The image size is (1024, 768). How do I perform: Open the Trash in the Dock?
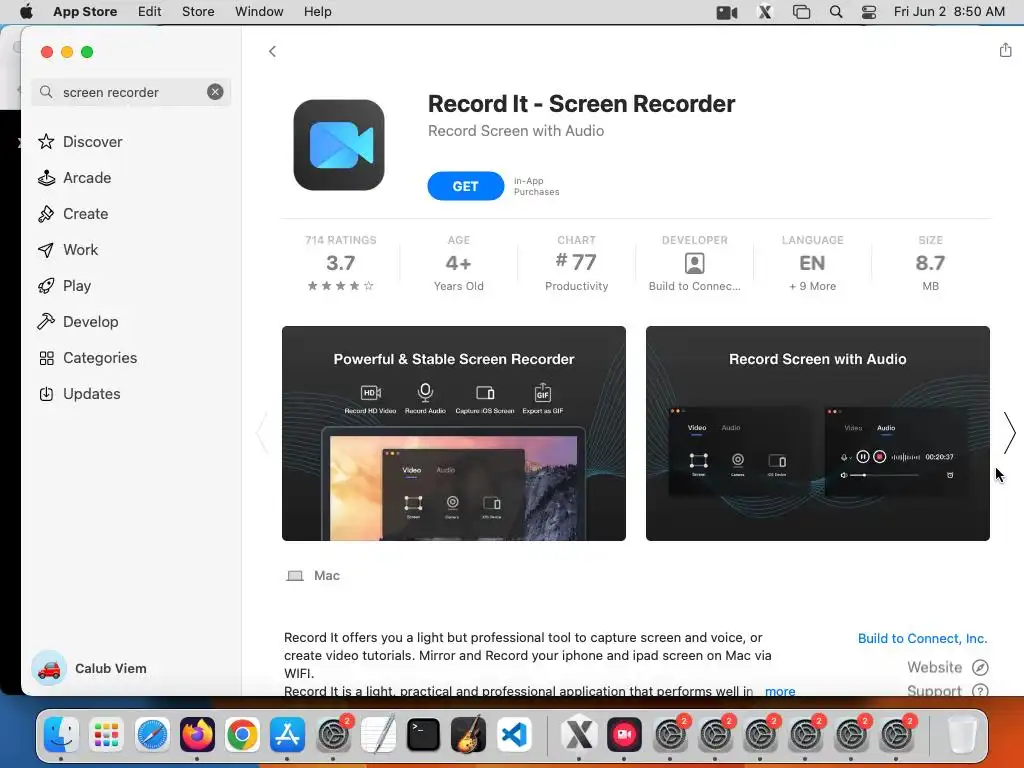click(962, 735)
